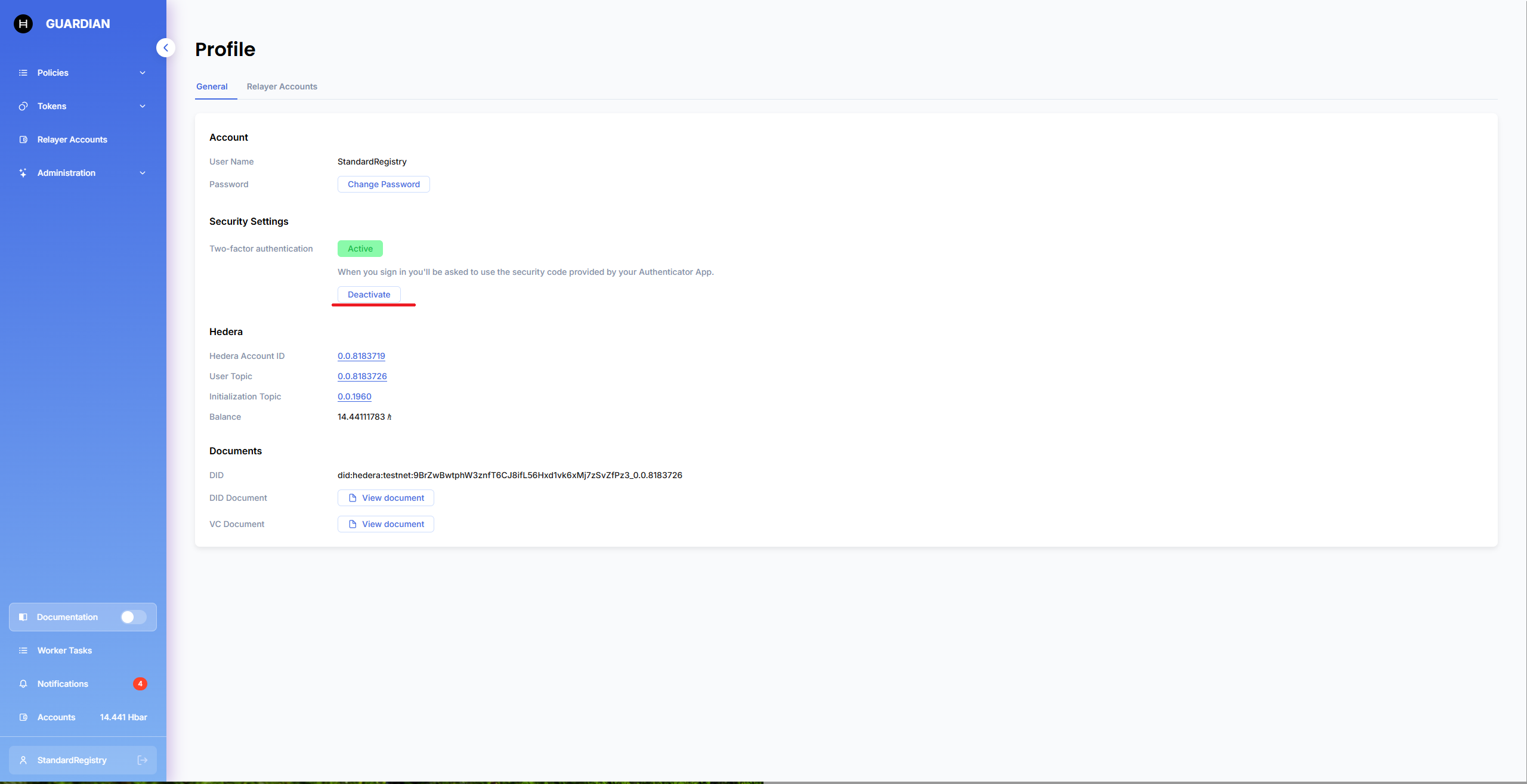This screenshot has height=784, width=1527.
Task: Click the Relayer Accounts wallet icon
Action: [23, 140]
